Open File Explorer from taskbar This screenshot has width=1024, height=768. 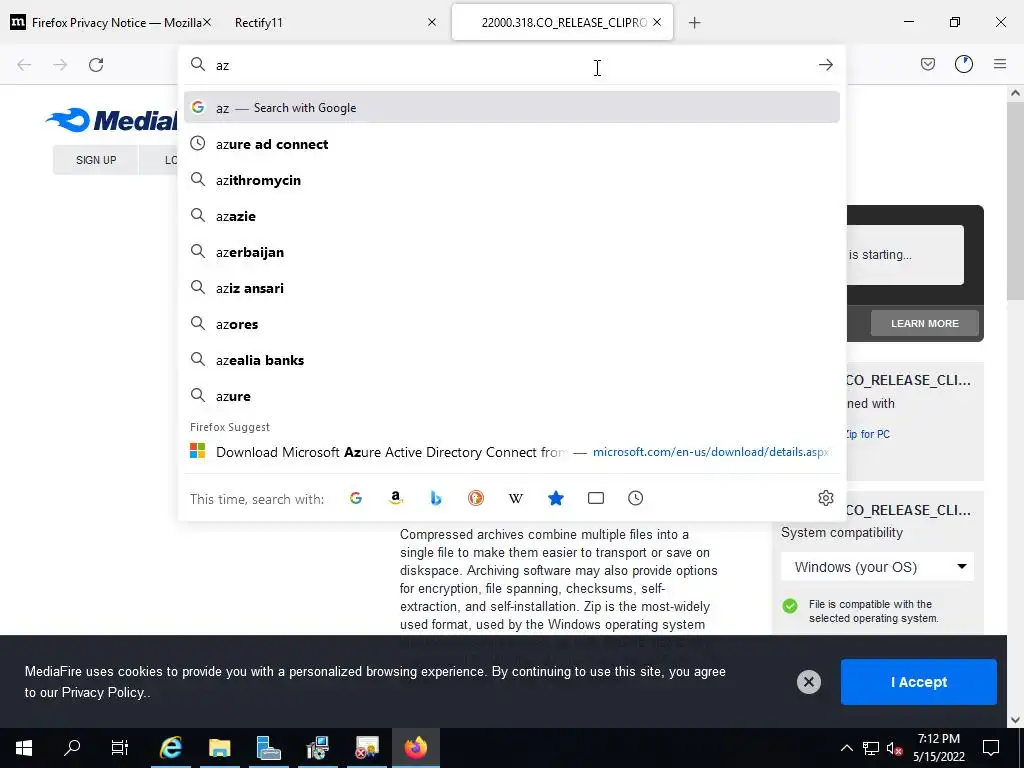tap(219, 748)
